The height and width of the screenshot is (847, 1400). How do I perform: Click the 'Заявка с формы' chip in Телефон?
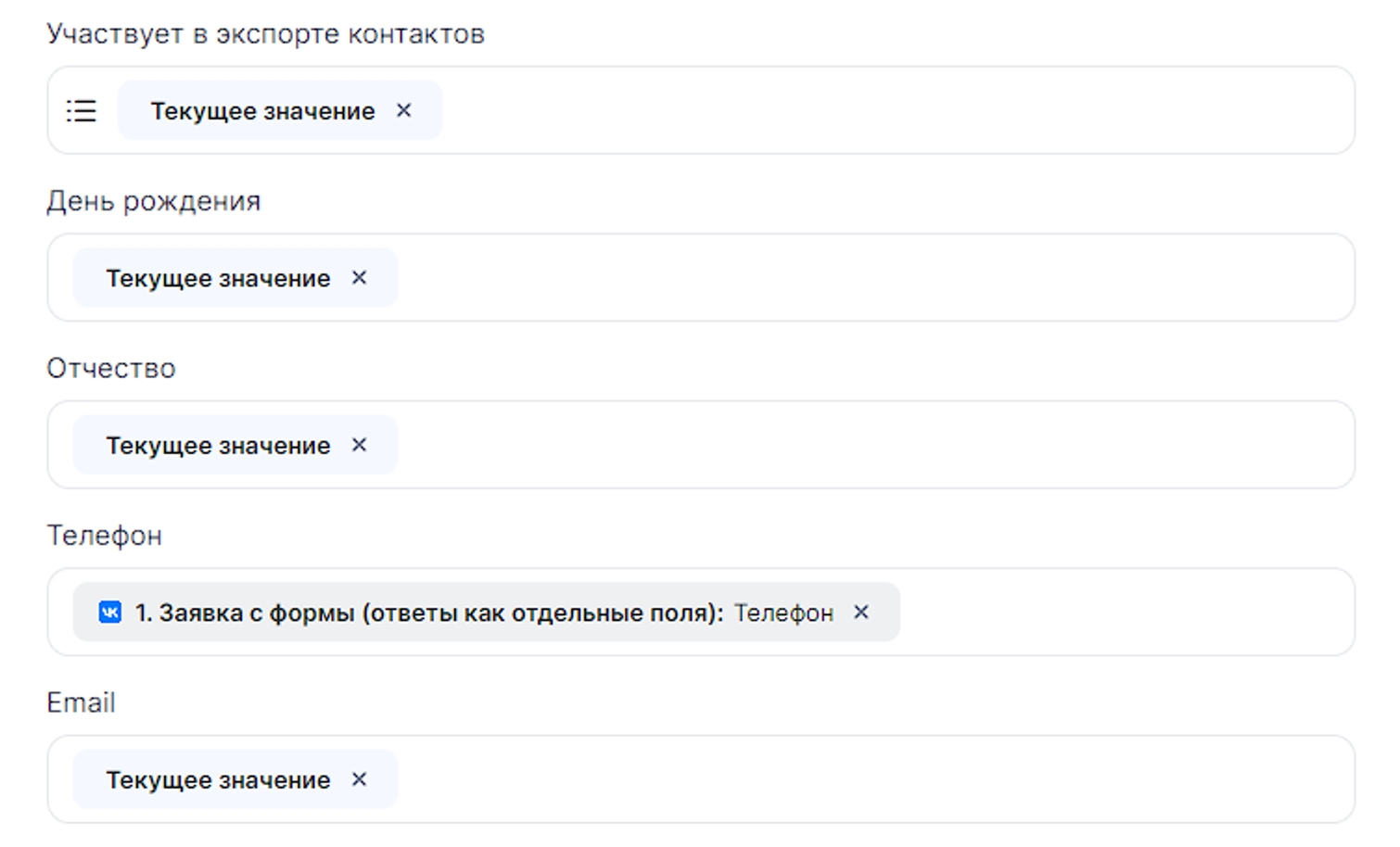coord(428,613)
